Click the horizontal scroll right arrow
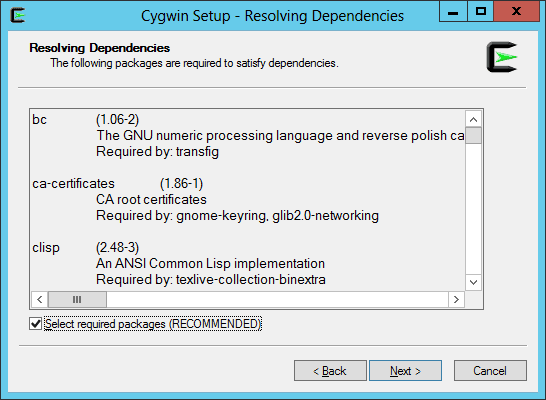The height and width of the screenshot is (400, 546). [456, 299]
